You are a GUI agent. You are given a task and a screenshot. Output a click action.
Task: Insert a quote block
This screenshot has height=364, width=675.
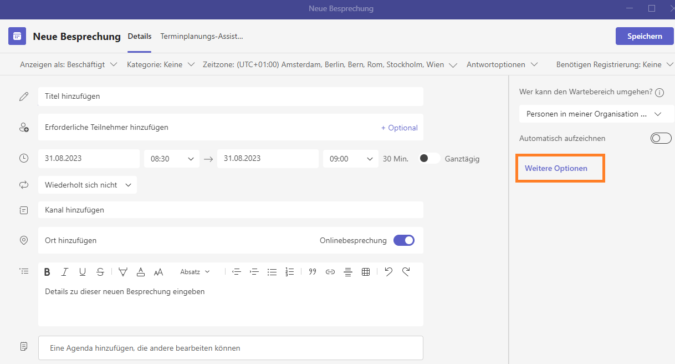tap(313, 272)
